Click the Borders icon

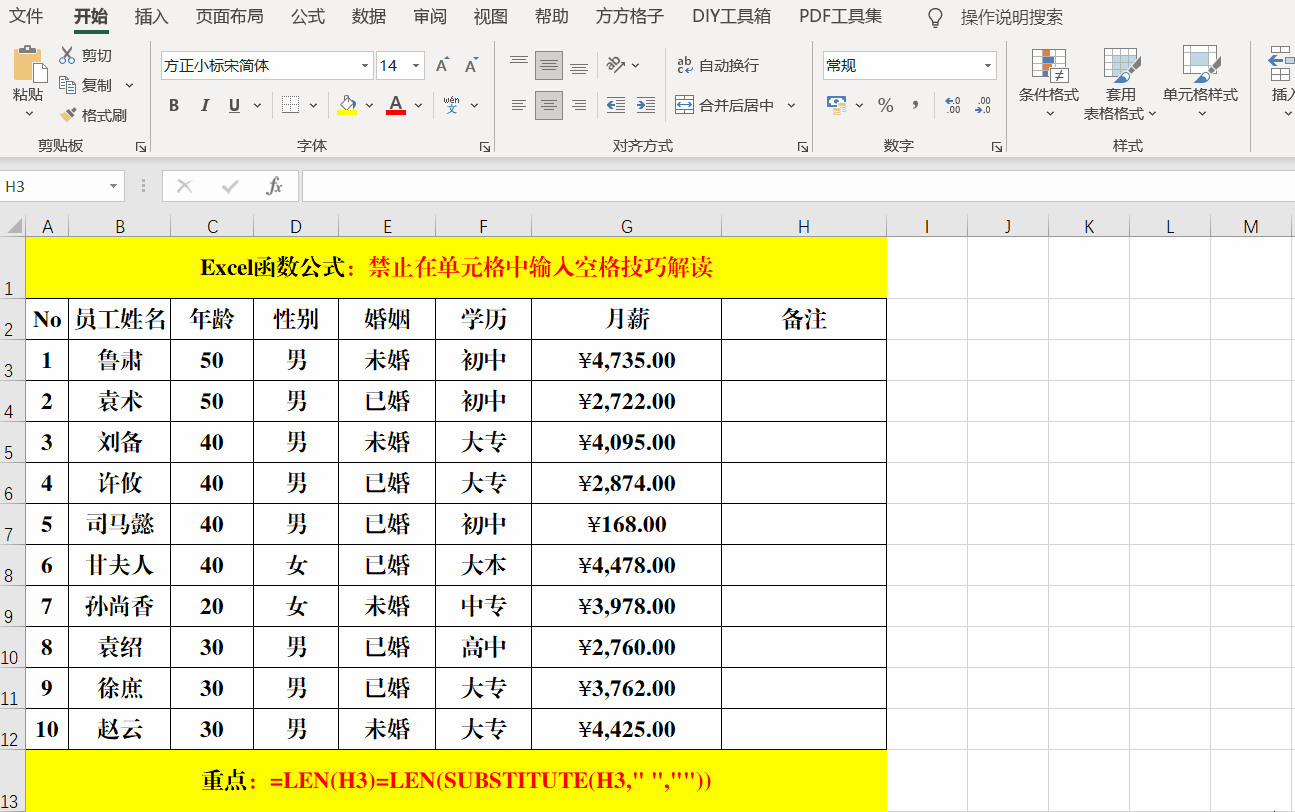(290, 105)
